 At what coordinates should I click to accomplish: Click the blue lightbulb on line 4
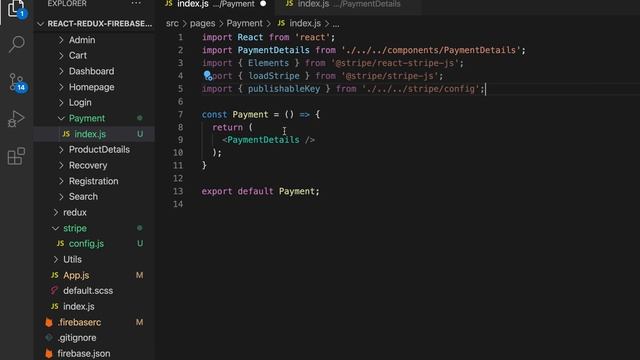click(208, 76)
